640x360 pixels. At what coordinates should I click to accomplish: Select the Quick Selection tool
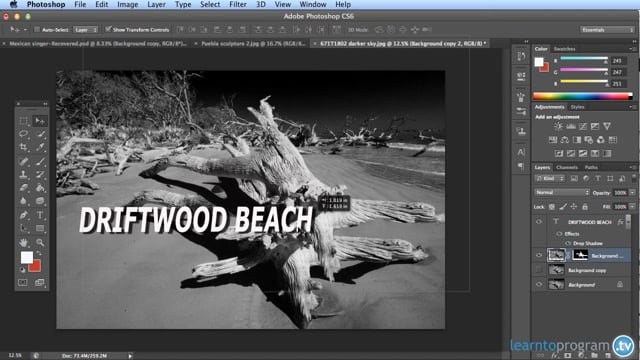tap(40, 134)
